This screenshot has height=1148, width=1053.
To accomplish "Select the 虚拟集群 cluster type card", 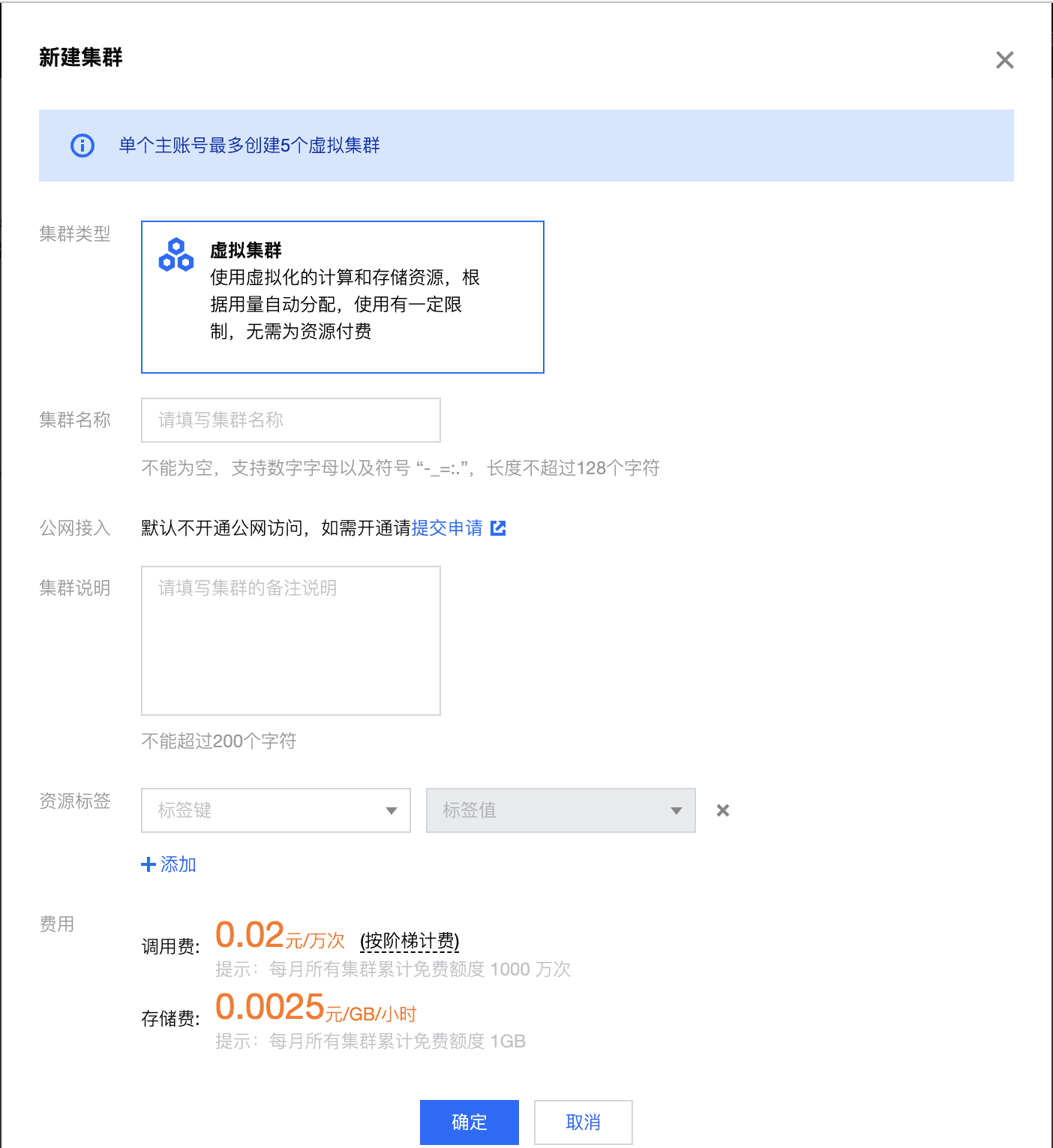I will pyautogui.click(x=342, y=296).
